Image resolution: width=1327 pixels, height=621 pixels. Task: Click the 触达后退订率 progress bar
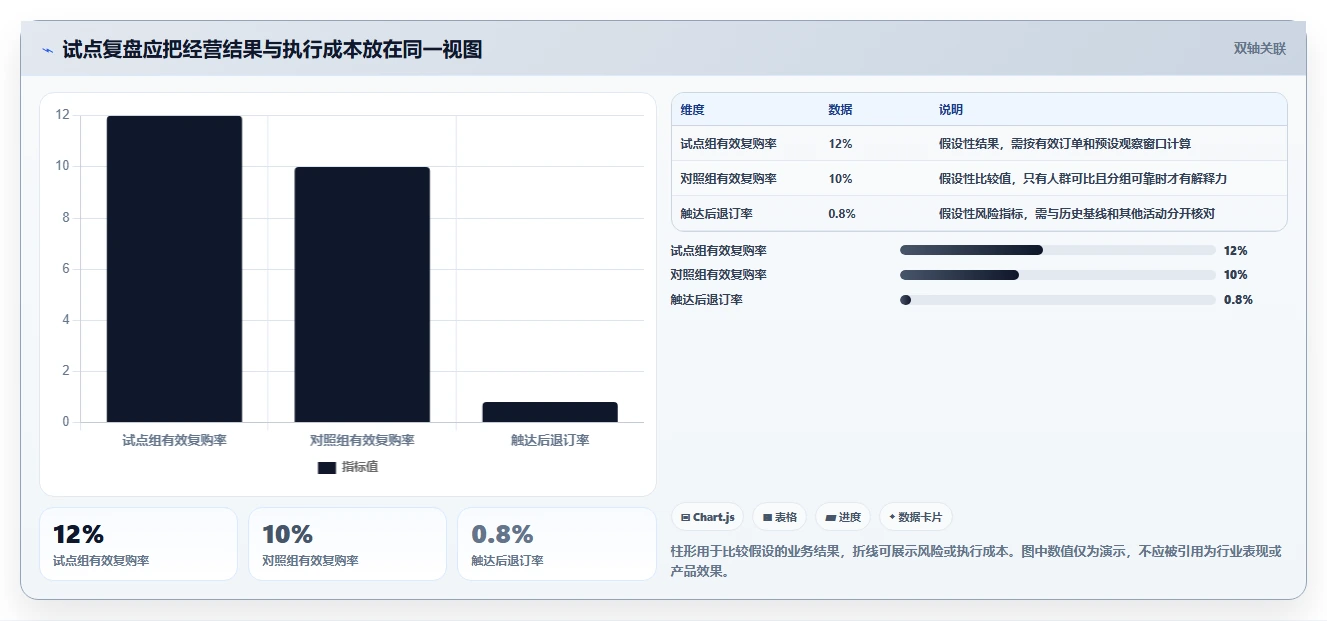[x=1057, y=299]
